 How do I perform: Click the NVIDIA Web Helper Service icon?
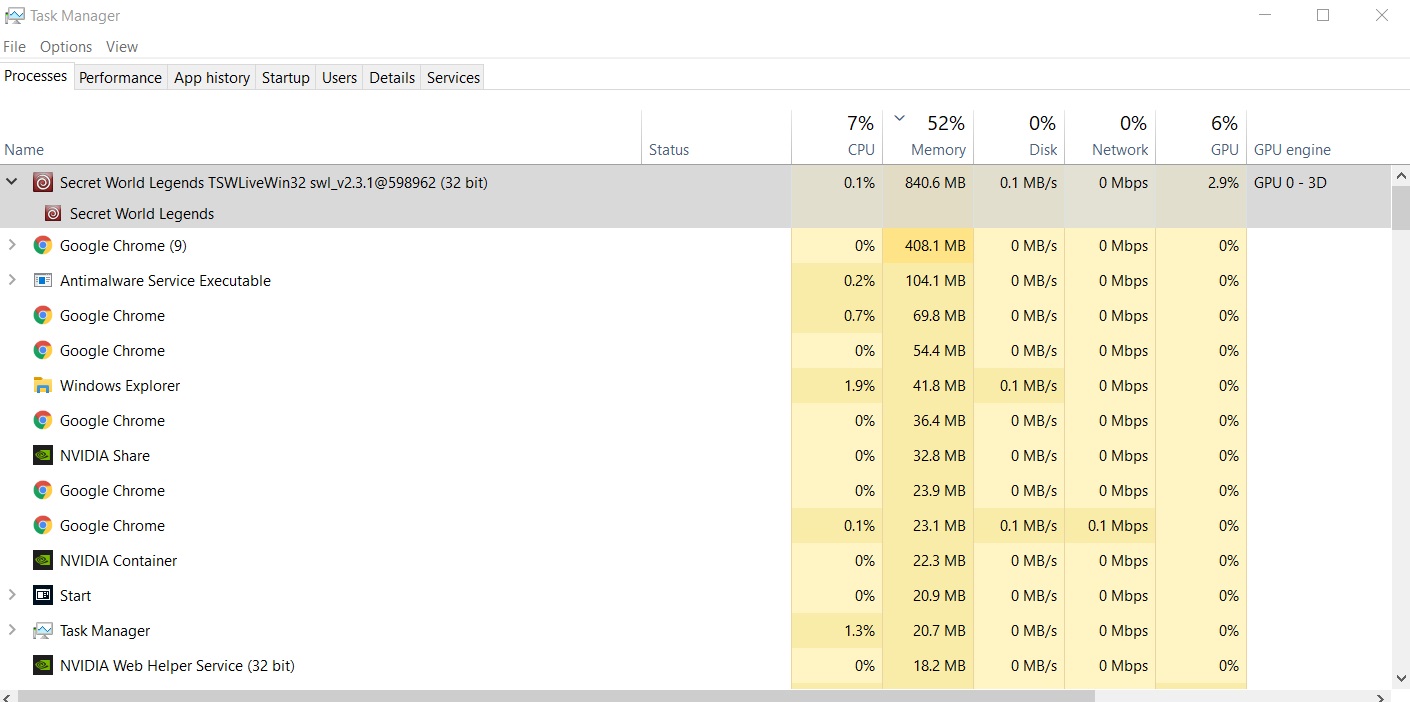(42, 666)
